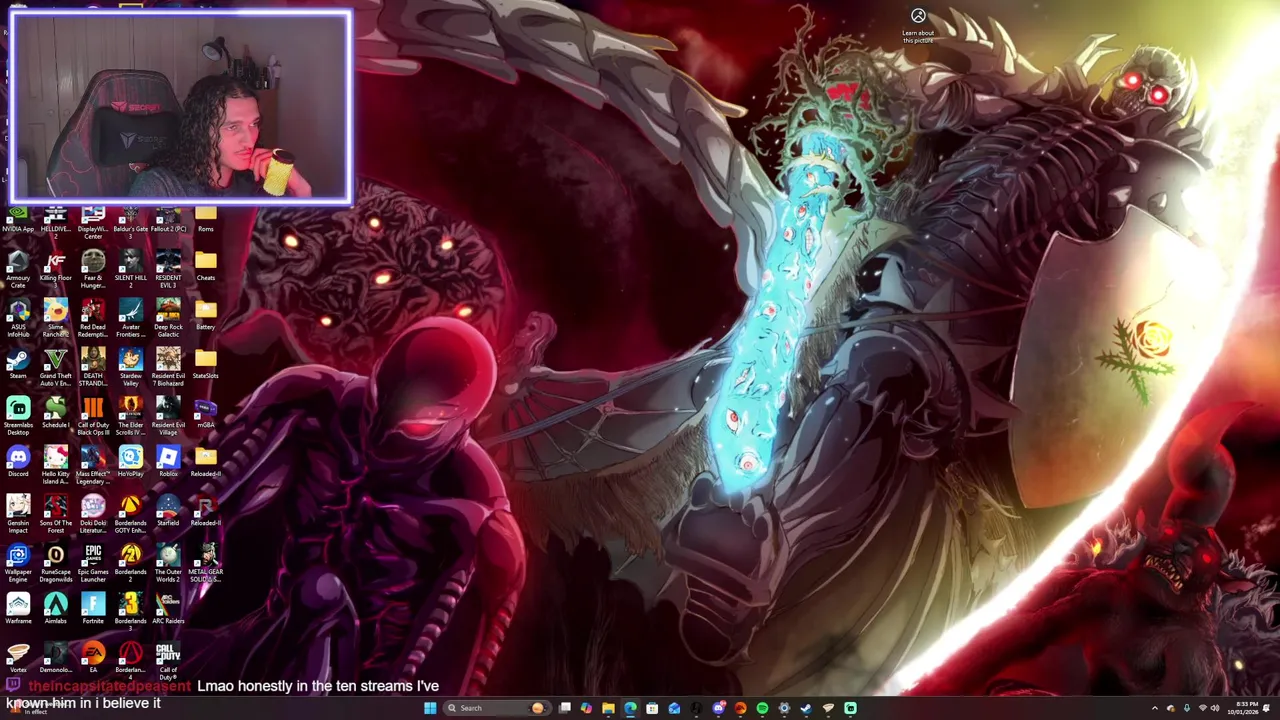Open the taskbar volume control
Viewport: 1280px width, 720px height.
(1215, 708)
